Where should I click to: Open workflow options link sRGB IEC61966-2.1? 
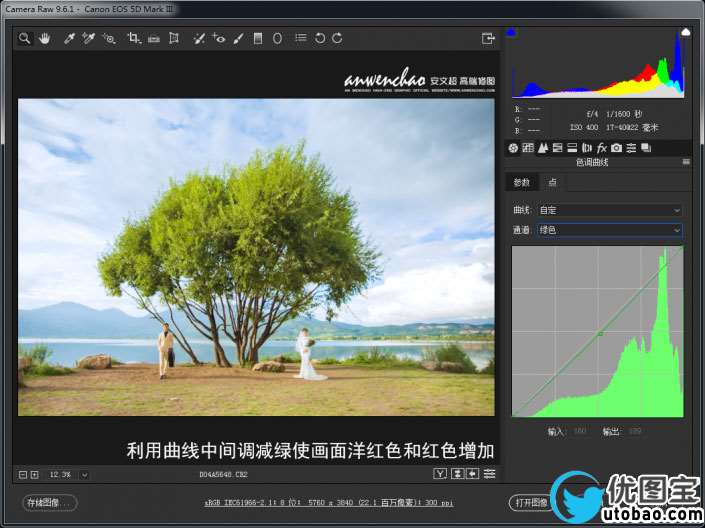pyautogui.click(x=329, y=503)
